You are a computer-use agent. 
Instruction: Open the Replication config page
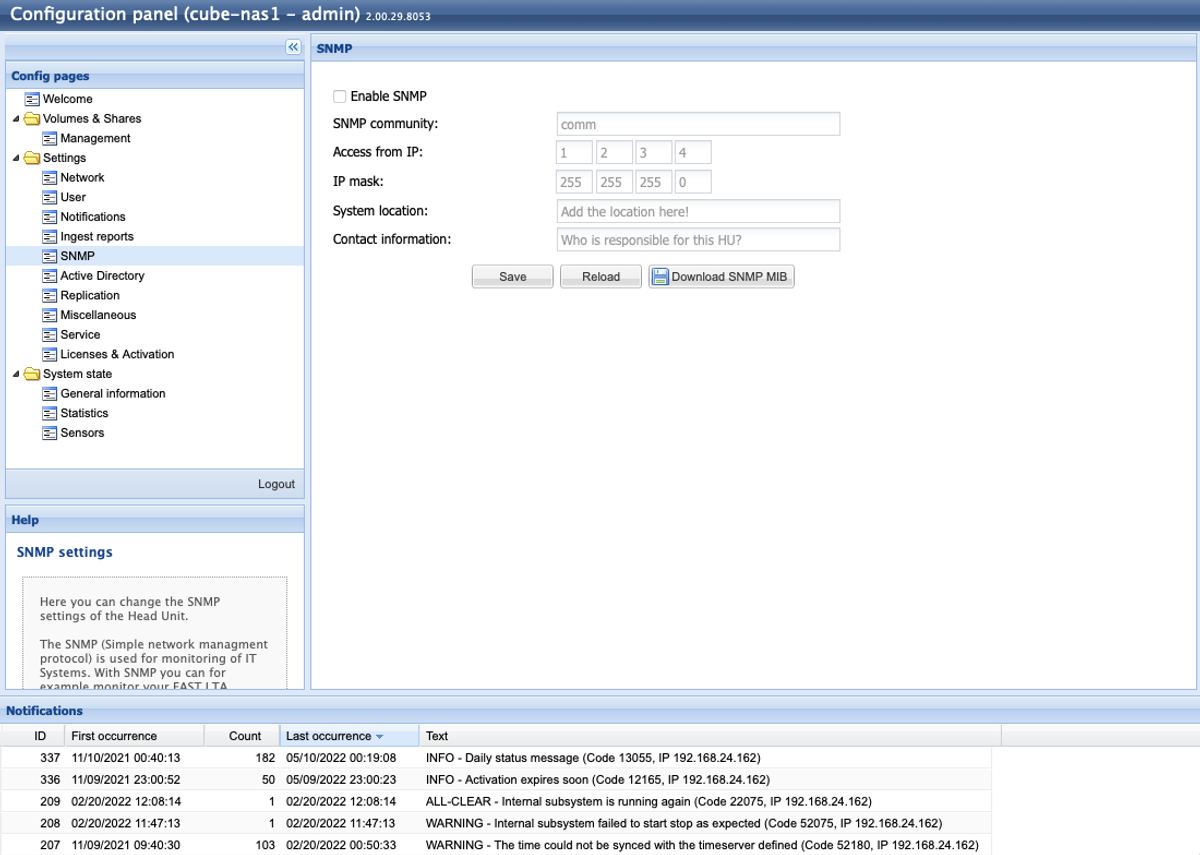tap(89, 296)
